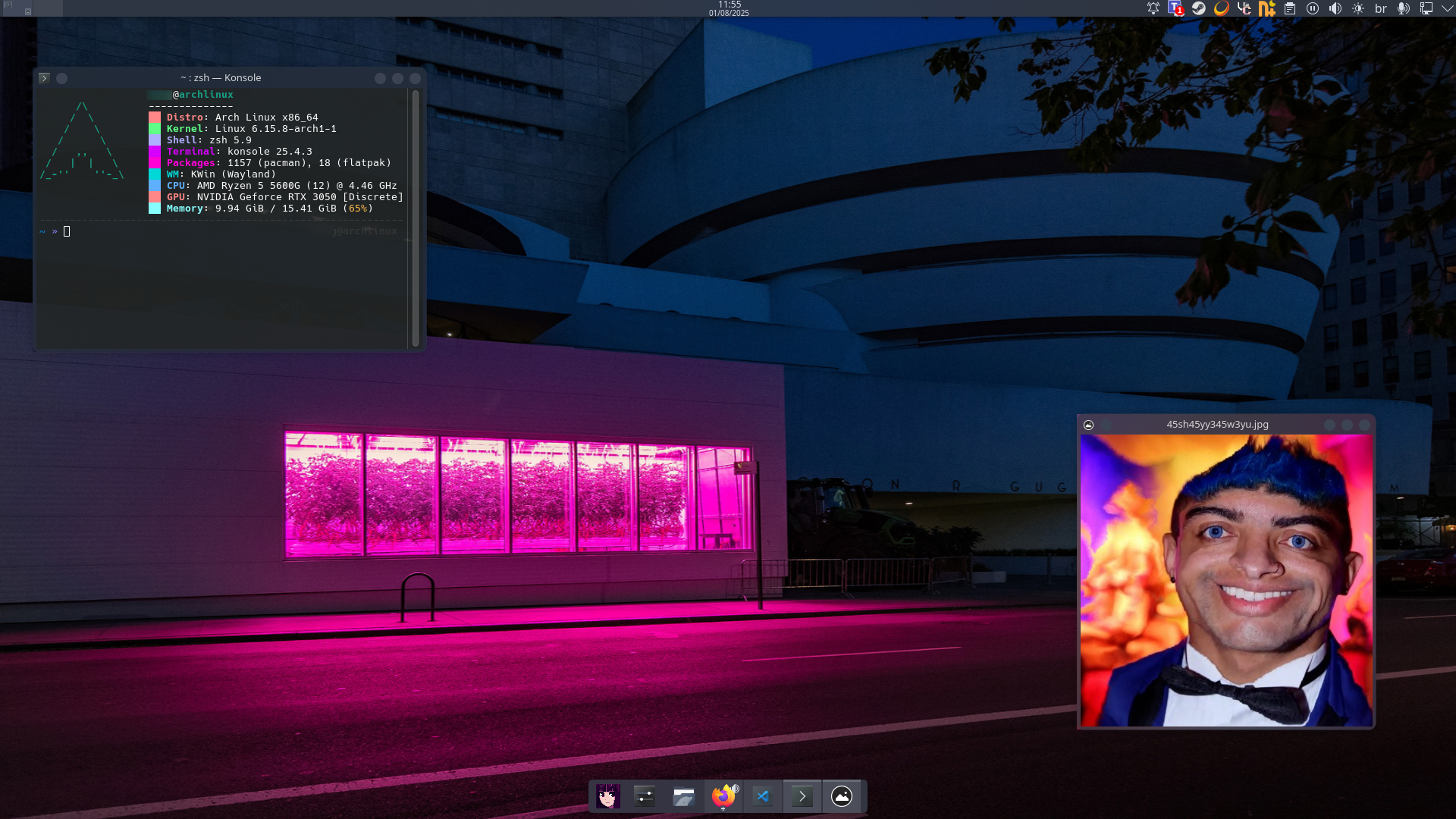Click the 'WM: KWin (Wayland)' line

(x=221, y=174)
